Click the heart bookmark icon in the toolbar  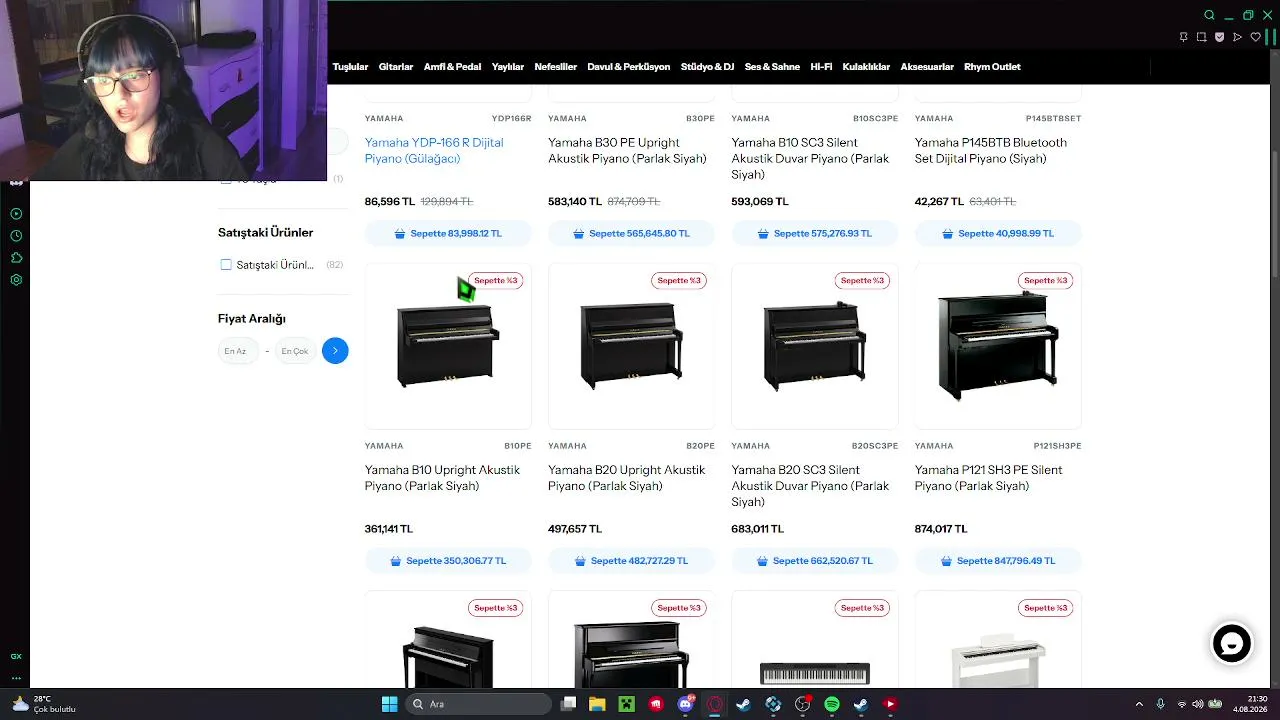(x=1255, y=37)
